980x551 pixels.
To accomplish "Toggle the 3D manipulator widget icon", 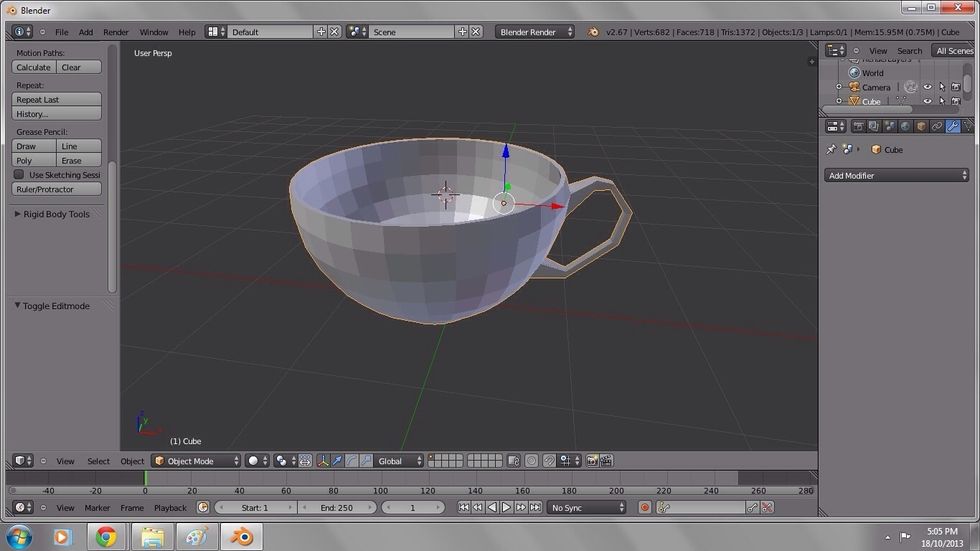I will point(322,461).
